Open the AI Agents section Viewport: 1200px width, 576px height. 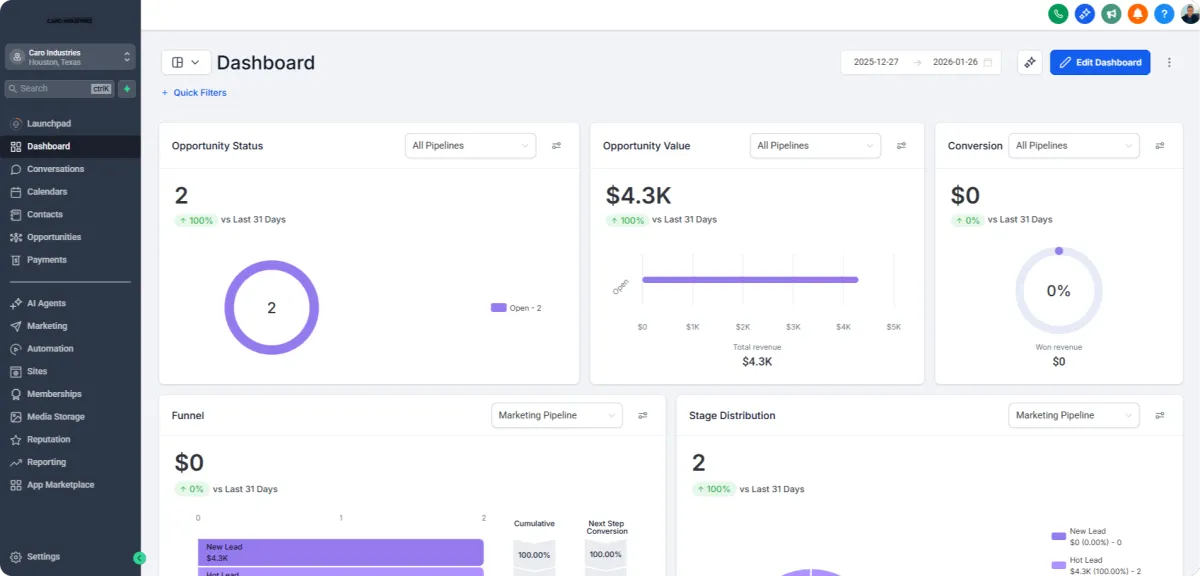click(x=45, y=303)
